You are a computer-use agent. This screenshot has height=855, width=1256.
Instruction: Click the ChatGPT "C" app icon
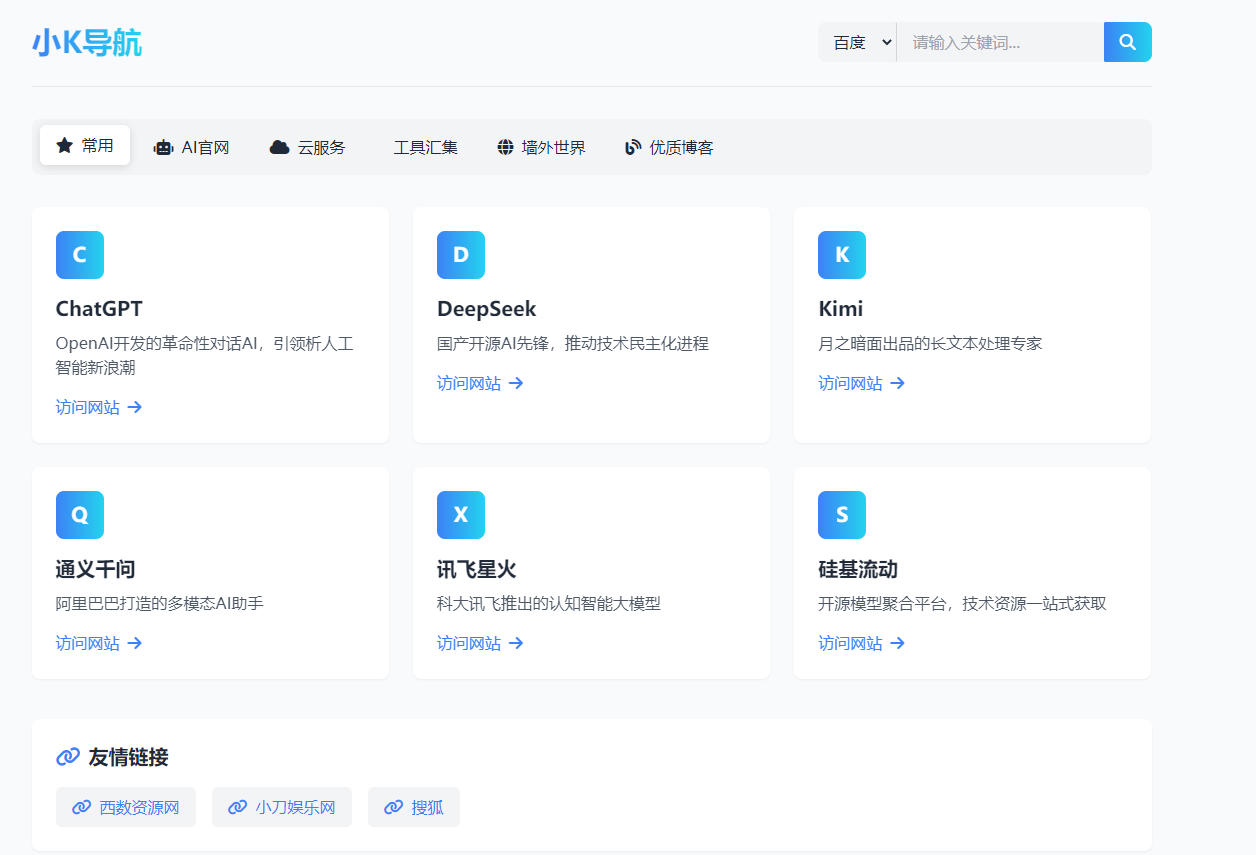(79, 255)
